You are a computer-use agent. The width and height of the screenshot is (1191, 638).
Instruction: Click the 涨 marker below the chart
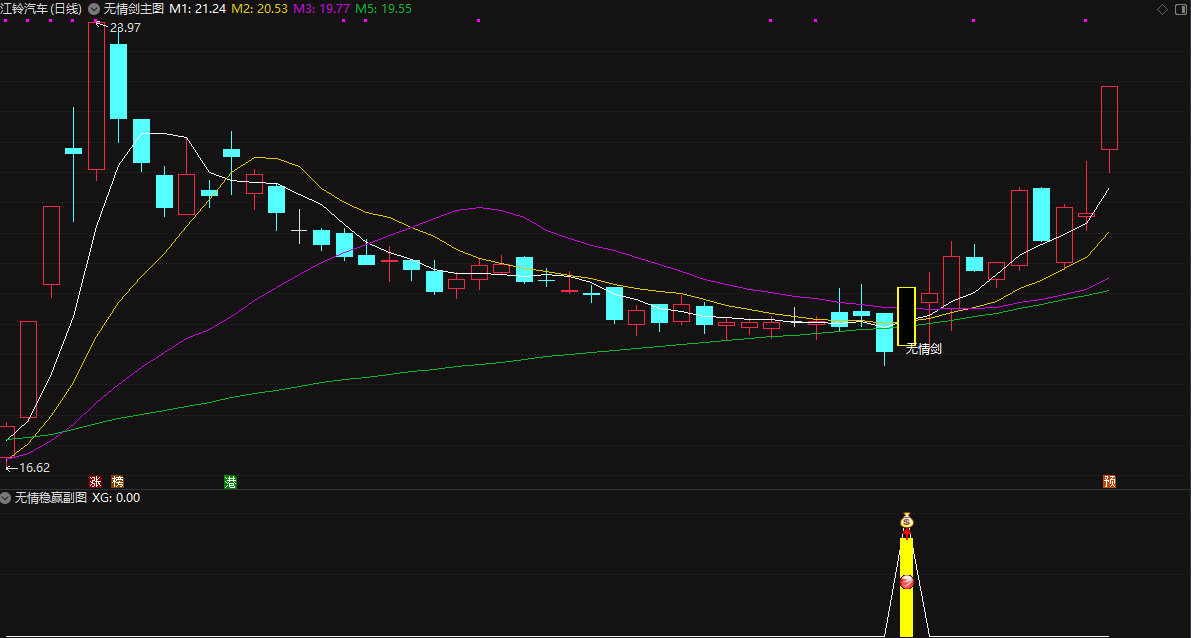(x=95, y=482)
